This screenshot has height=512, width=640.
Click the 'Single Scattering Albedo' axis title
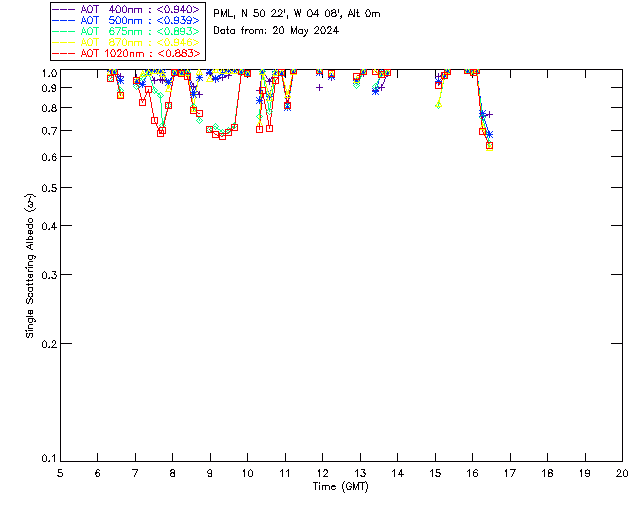tap(30, 266)
